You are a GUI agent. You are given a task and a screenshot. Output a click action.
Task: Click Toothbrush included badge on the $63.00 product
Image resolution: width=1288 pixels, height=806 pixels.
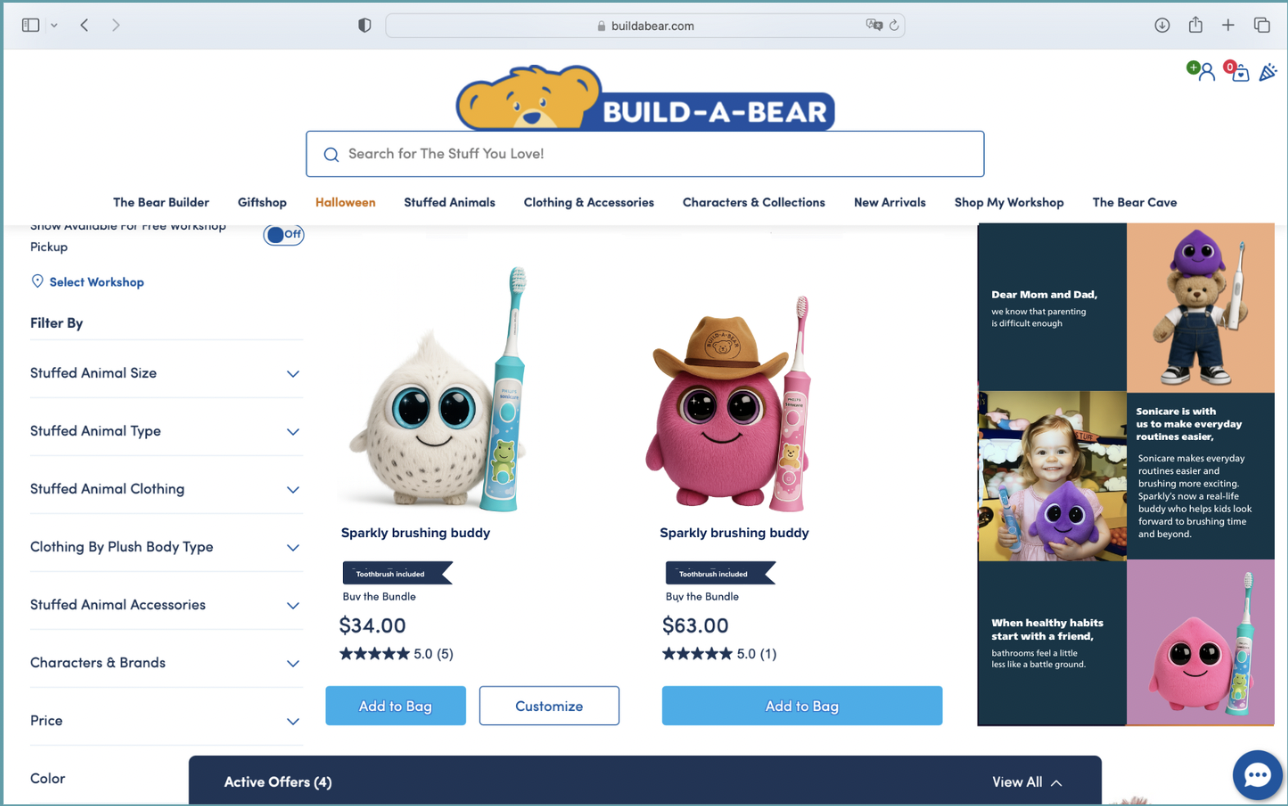720,573
